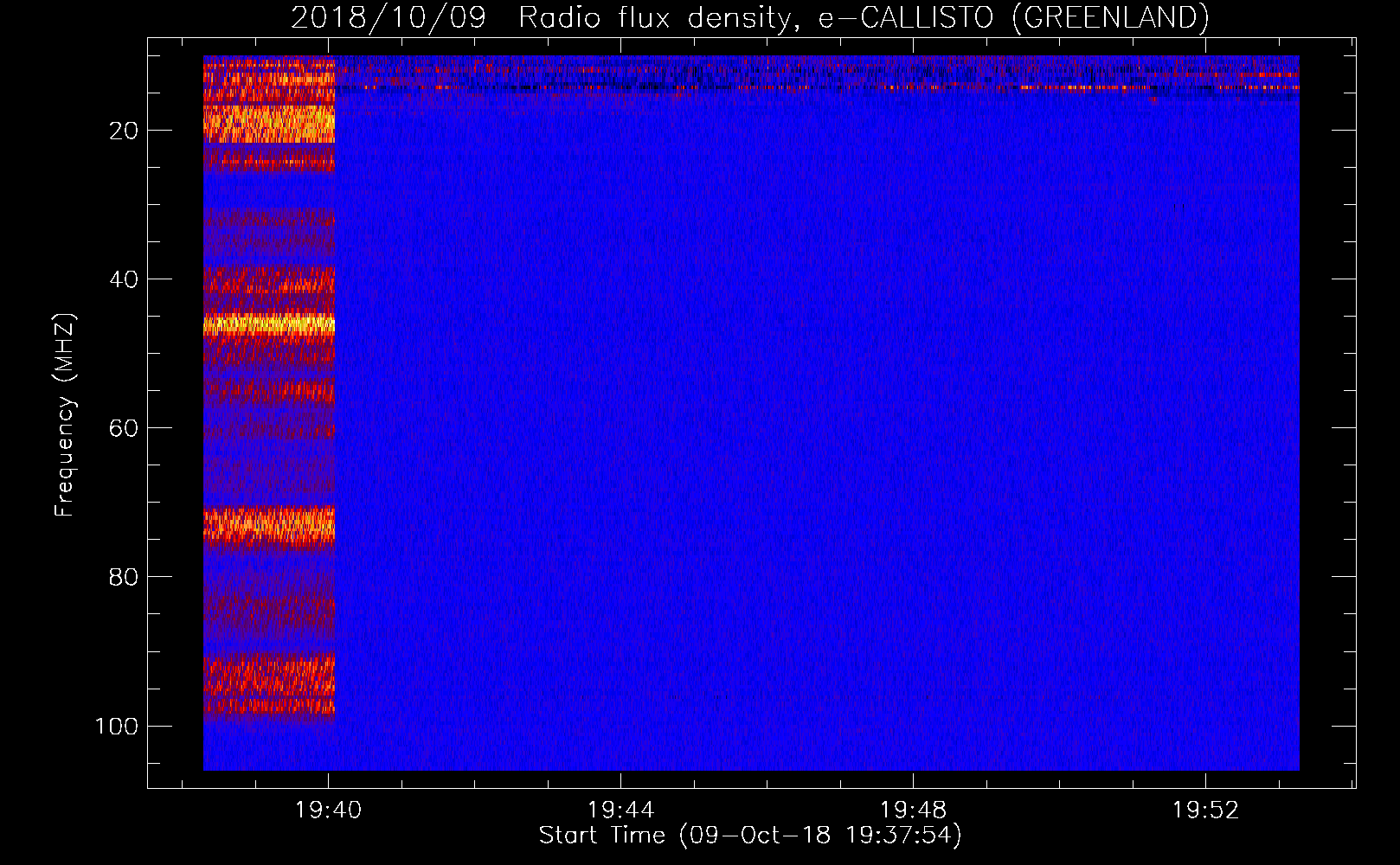Click the orange-yellow band just above 20 MHz
The image size is (1400, 865).
[x=269, y=124]
